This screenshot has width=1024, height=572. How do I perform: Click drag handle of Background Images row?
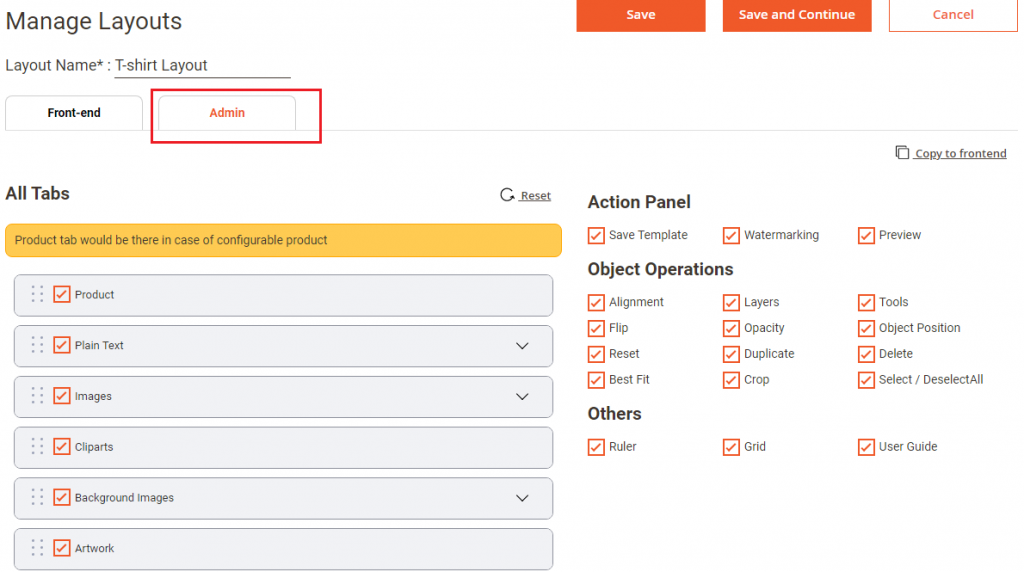[x=37, y=497]
